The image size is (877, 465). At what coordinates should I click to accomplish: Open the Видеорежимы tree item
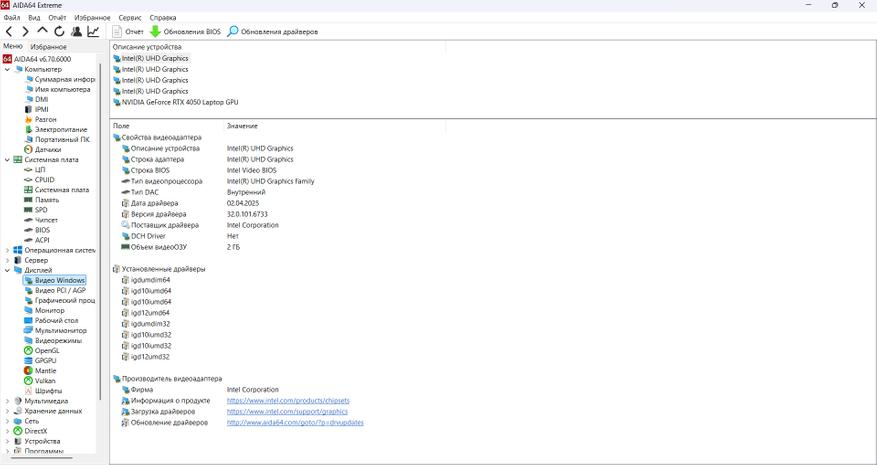53,341
